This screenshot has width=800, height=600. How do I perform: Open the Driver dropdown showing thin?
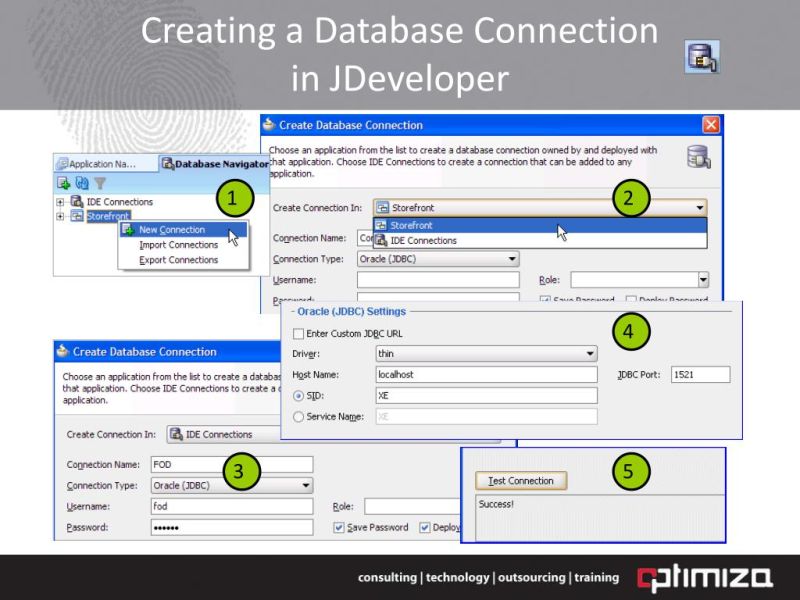tap(591, 354)
